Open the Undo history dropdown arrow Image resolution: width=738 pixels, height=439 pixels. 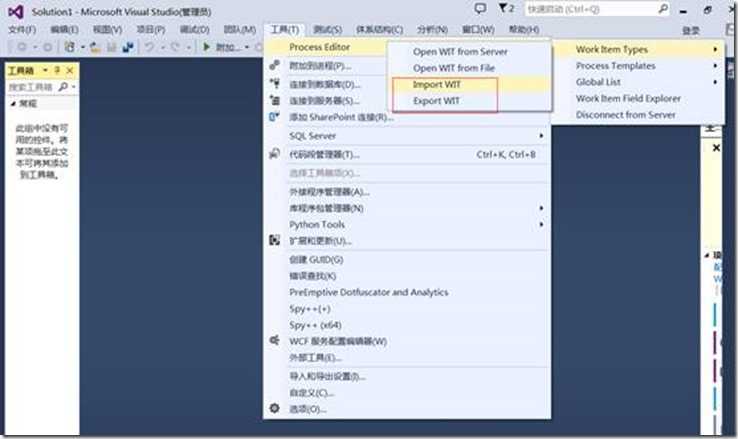tap(163, 47)
